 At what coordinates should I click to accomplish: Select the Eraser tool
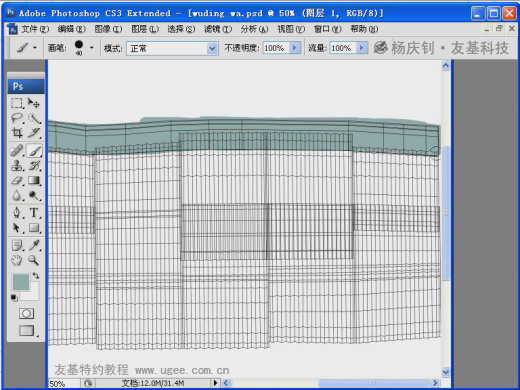point(17,181)
